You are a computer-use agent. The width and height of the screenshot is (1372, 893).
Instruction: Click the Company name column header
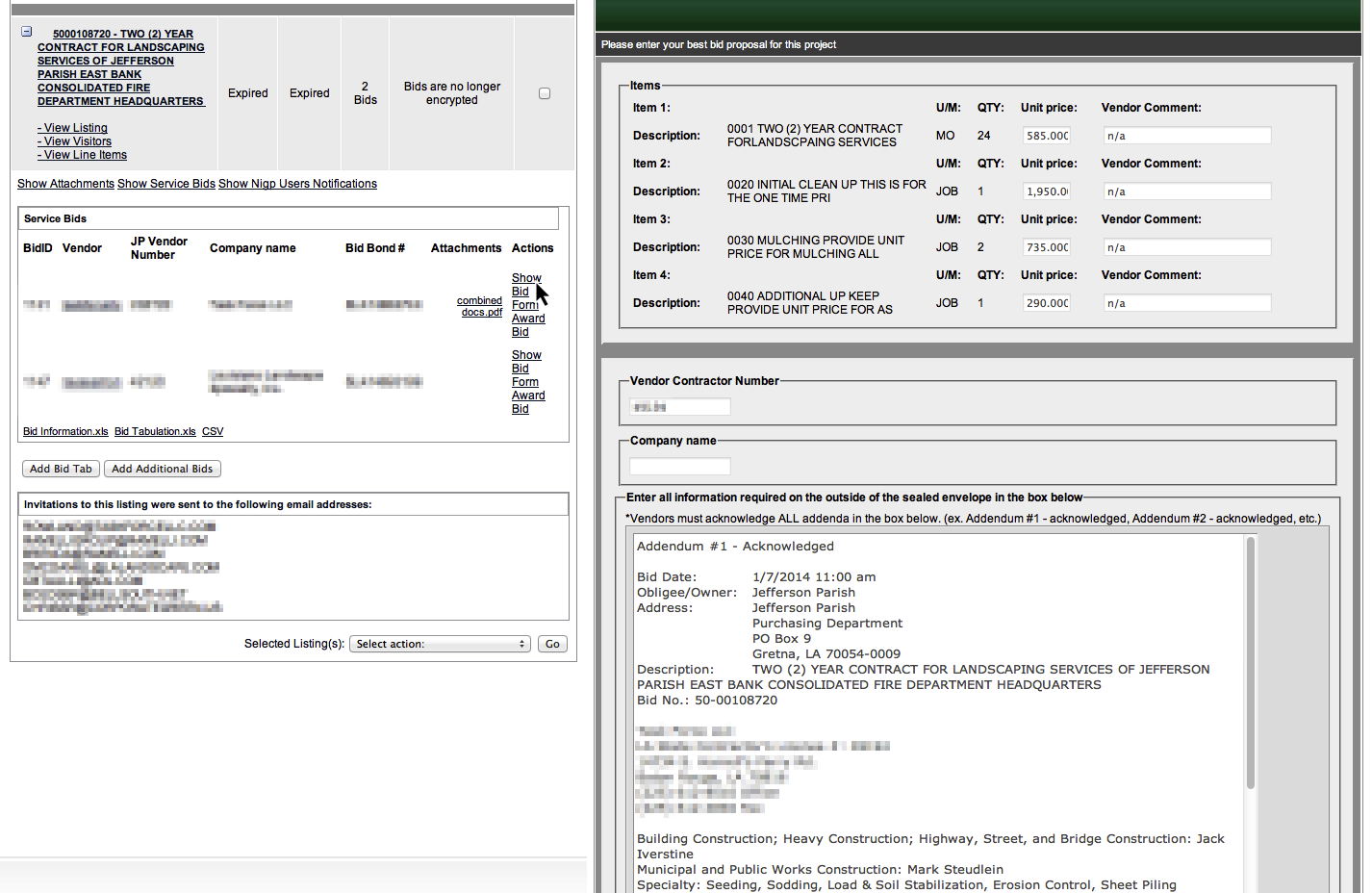coord(253,248)
